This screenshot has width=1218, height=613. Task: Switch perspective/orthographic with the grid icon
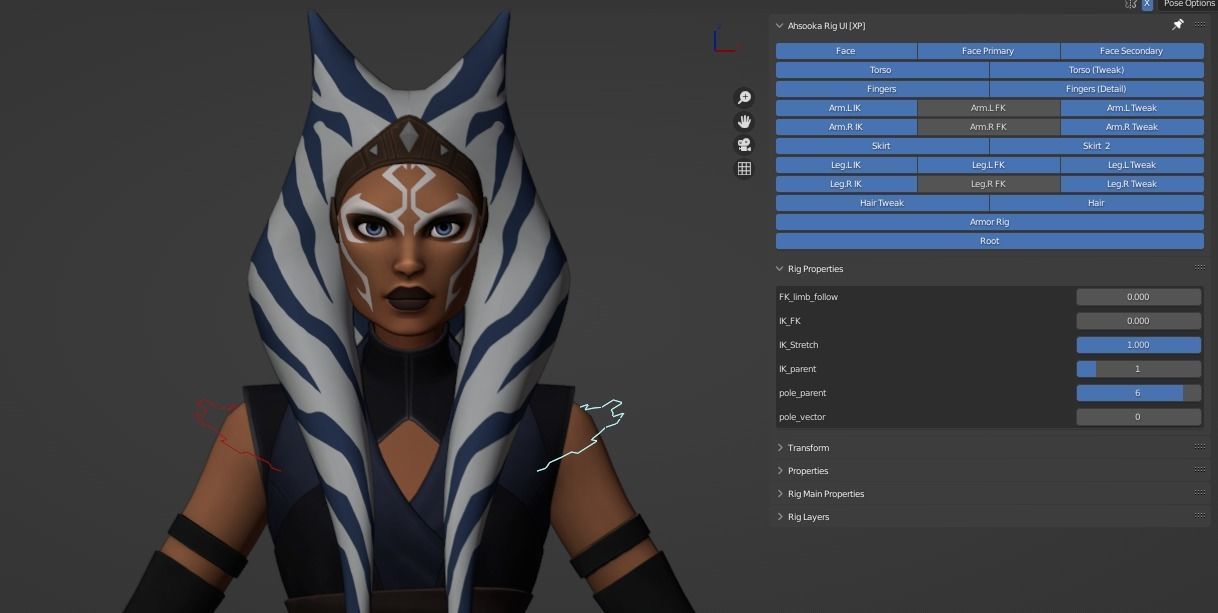coord(744,169)
